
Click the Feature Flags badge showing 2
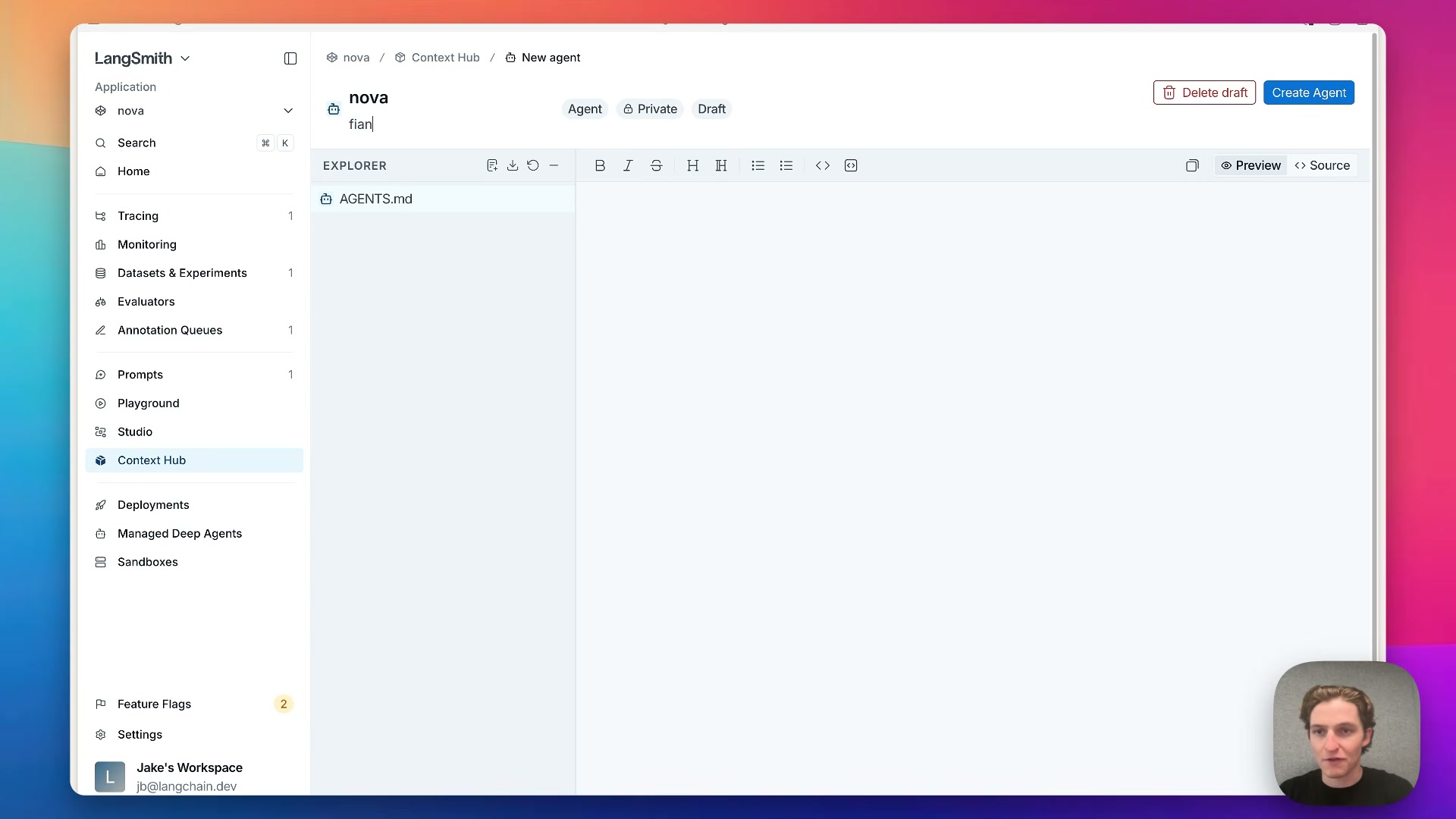click(x=284, y=704)
